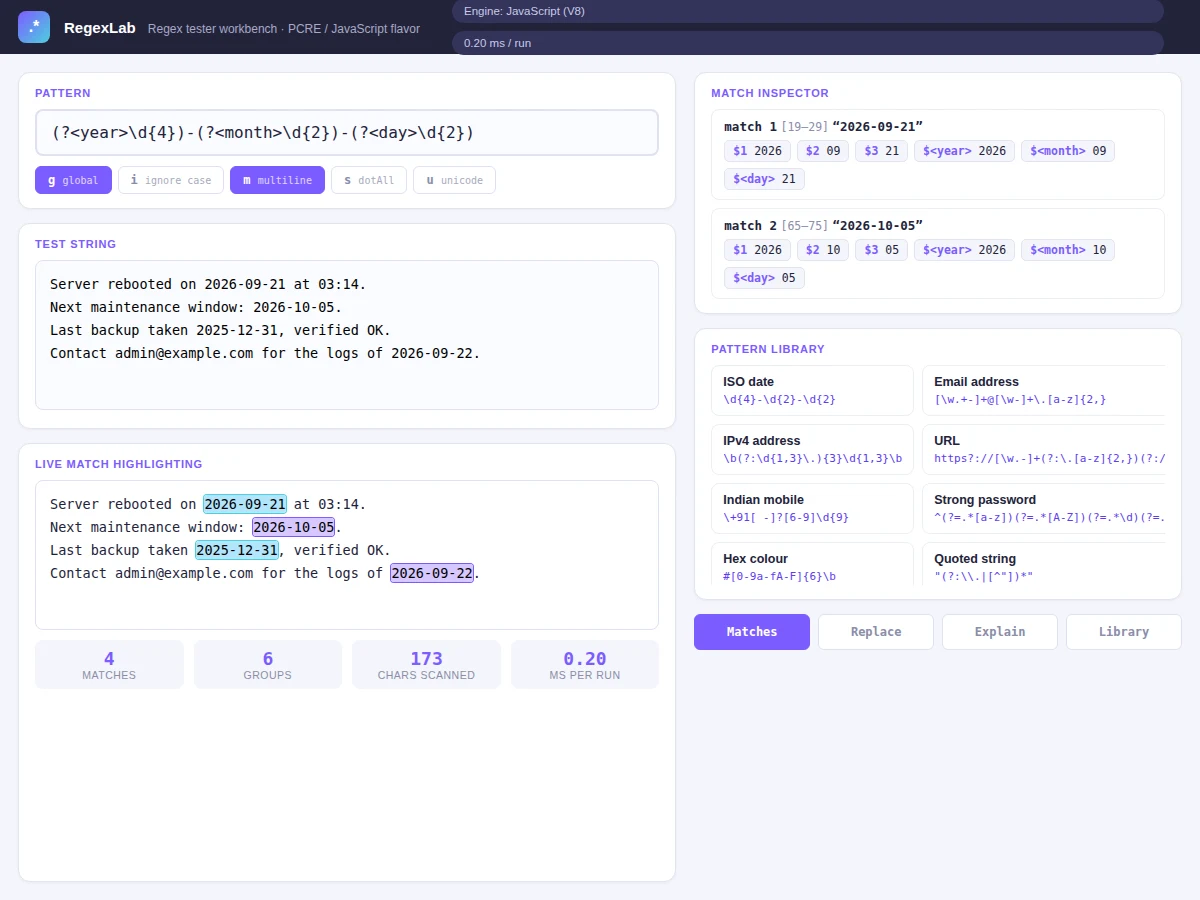Click the match 1 header in inspector
The height and width of the screenshot is (900, 1200).
823,126
